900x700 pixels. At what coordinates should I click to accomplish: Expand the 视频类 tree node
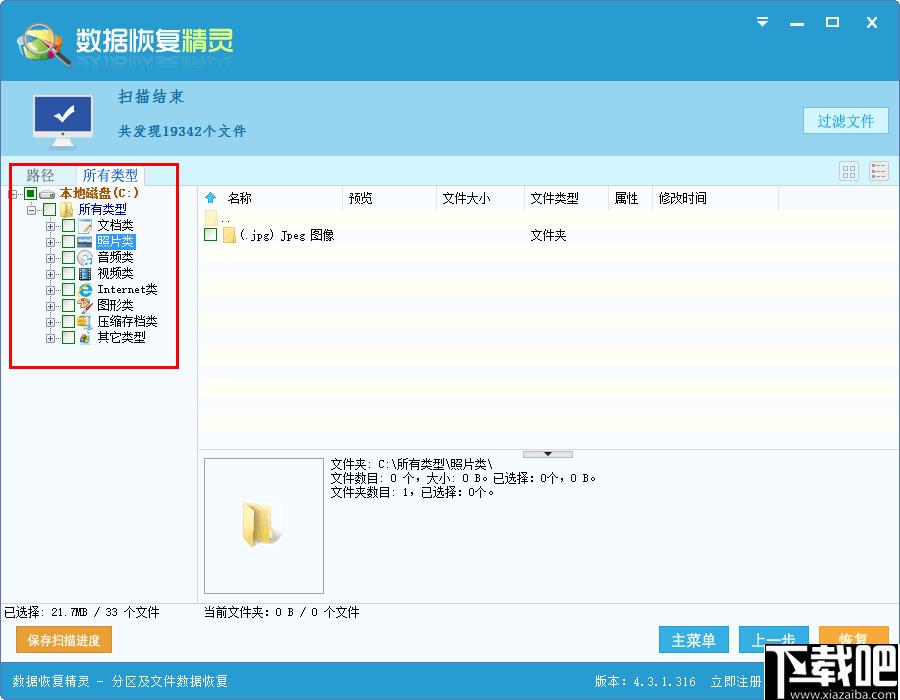click(x=51, y=274)
